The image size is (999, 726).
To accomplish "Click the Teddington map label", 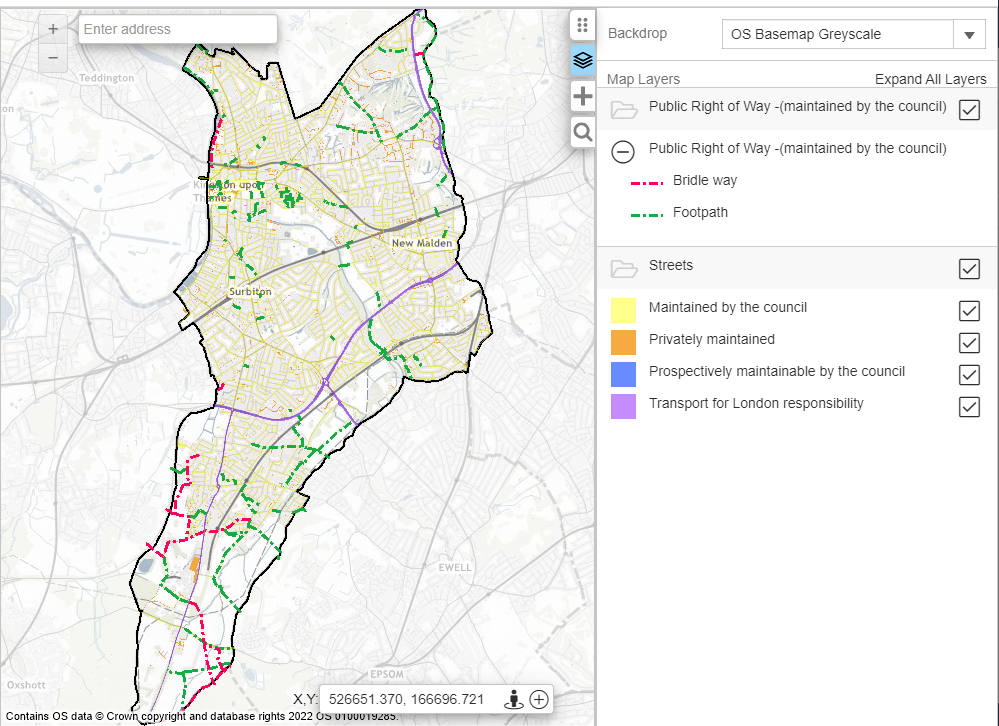I will (106, 78).
